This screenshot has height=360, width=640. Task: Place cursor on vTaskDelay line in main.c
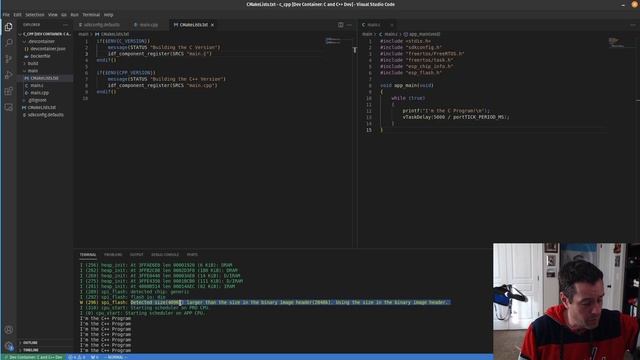pos(456,117)
